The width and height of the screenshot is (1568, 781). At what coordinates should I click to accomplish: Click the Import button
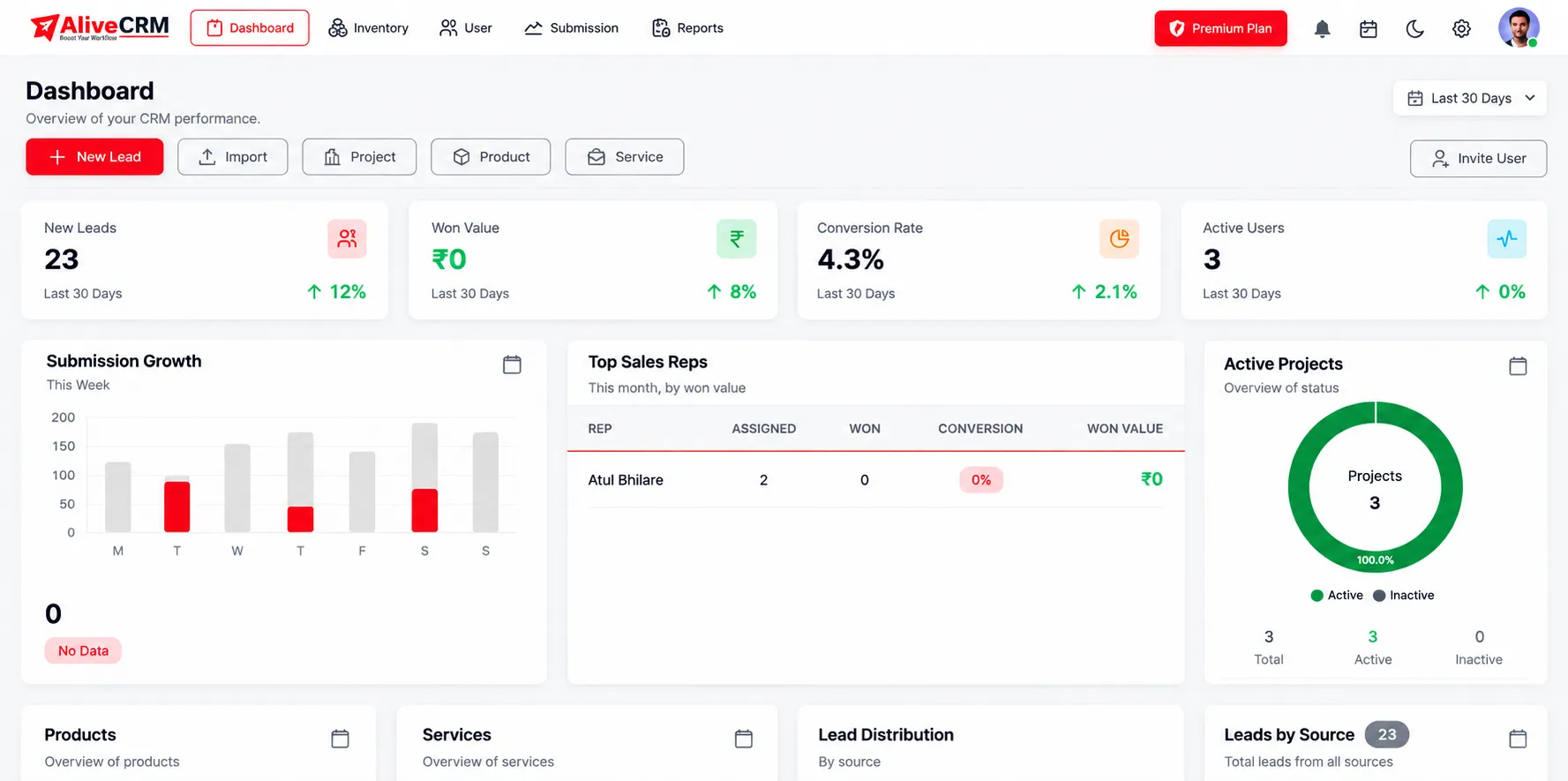coord(233,157)
